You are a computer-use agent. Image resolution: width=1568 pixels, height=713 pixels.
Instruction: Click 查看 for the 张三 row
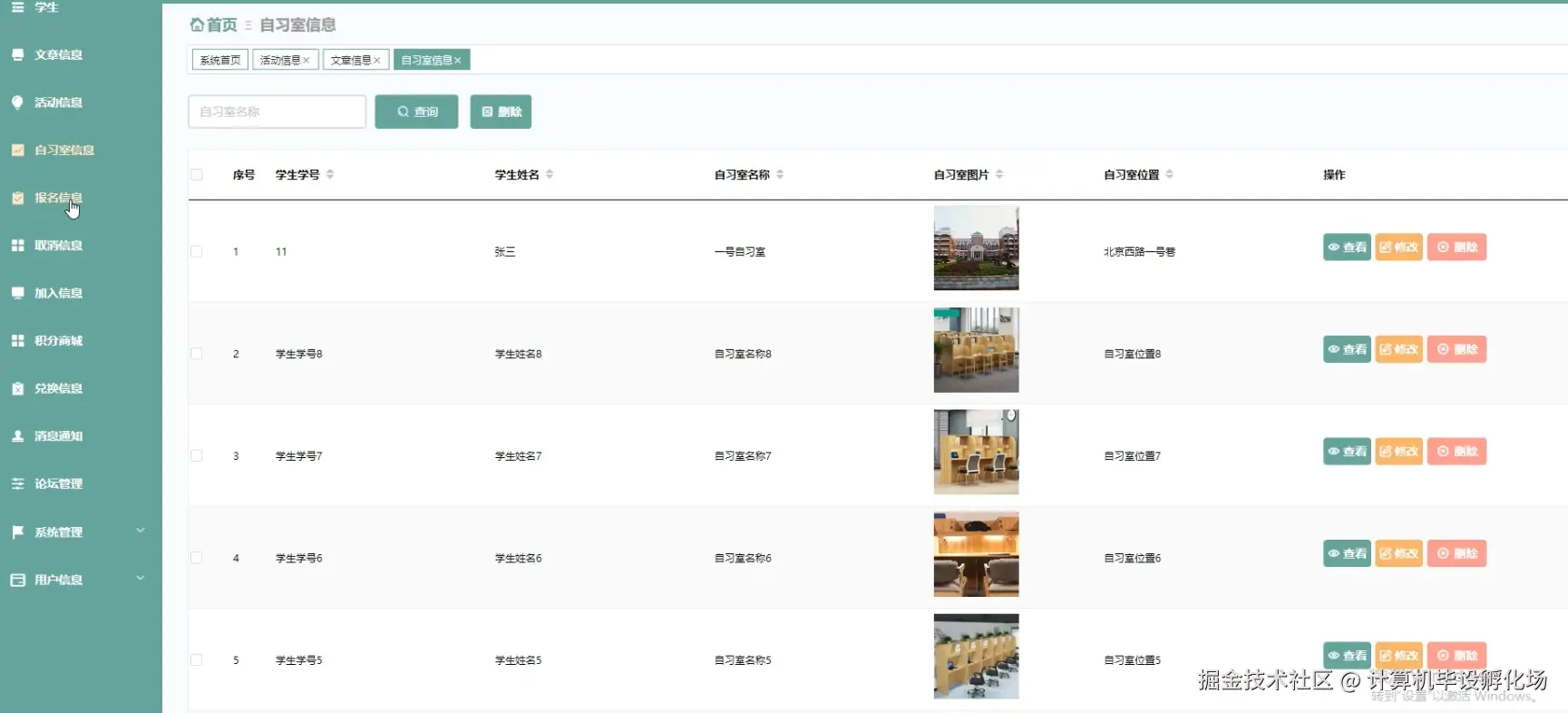click(x=1347, y=247)
